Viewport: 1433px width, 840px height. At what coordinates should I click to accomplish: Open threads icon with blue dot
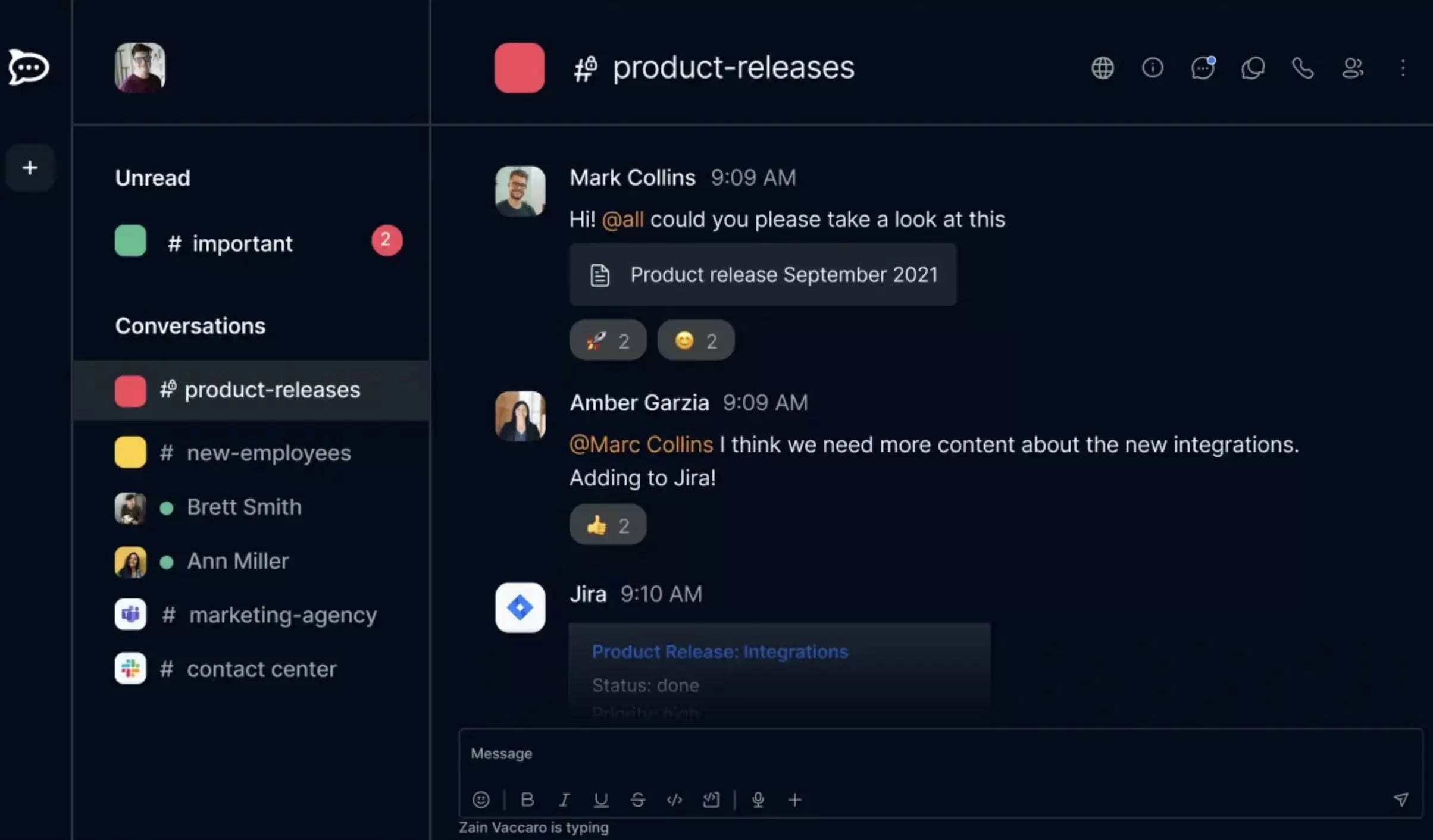1203,68
